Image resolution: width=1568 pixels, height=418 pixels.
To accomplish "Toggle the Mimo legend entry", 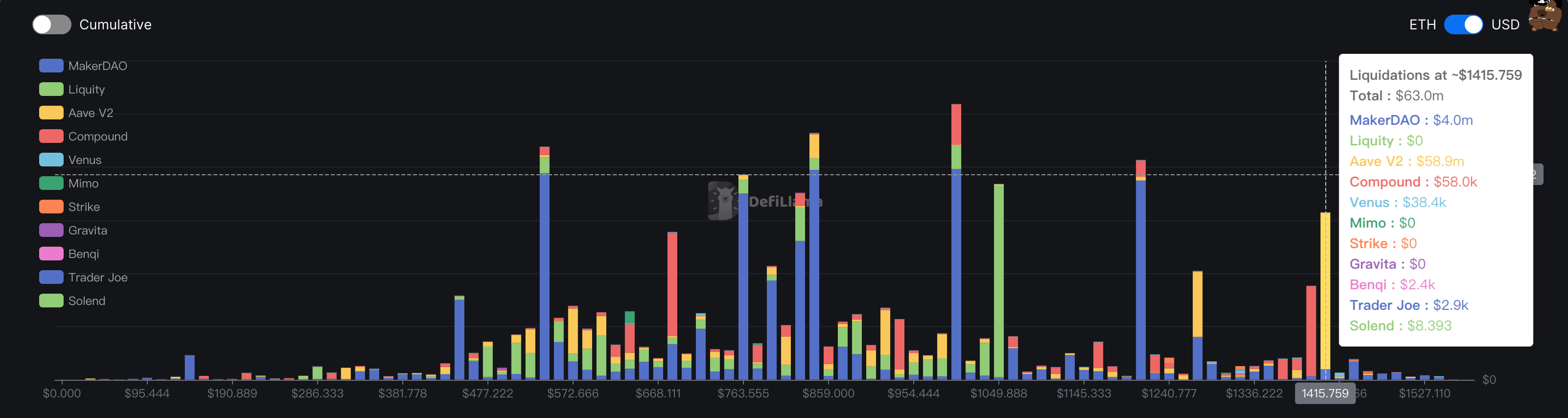I will point(69,183).
